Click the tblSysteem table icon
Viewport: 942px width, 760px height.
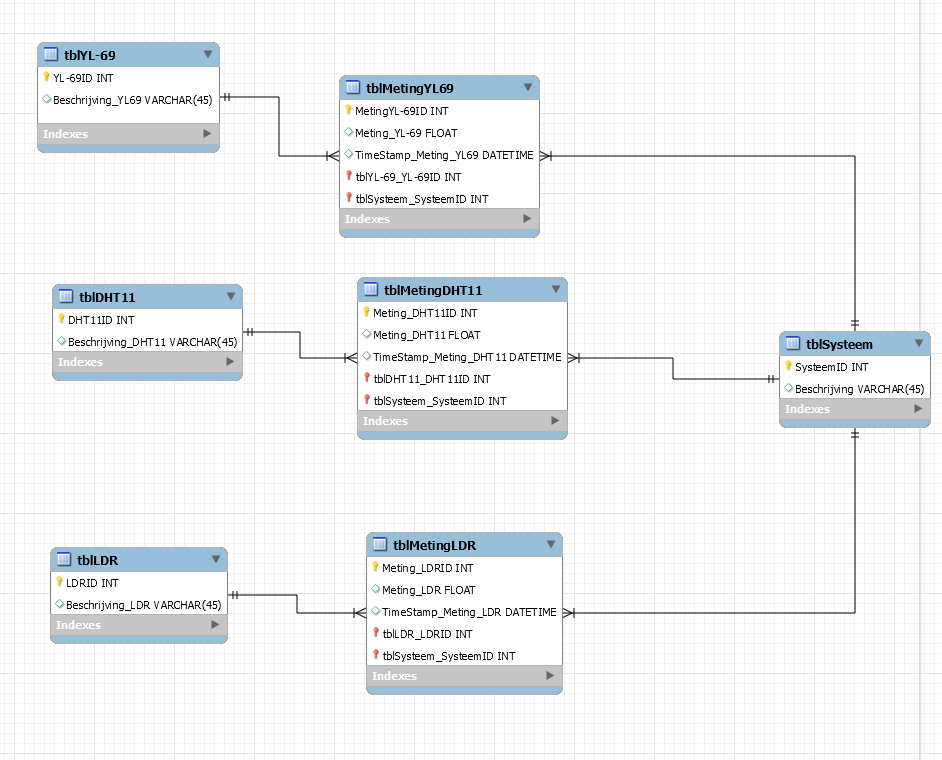(793, 344)
